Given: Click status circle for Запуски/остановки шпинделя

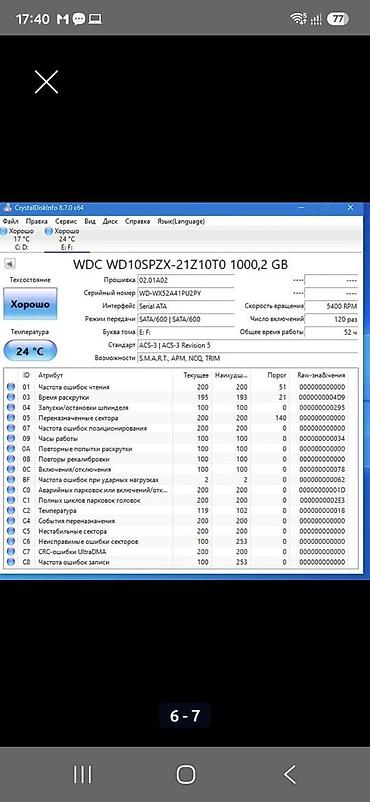Looking at the screenshot, I should click(11, 408).
